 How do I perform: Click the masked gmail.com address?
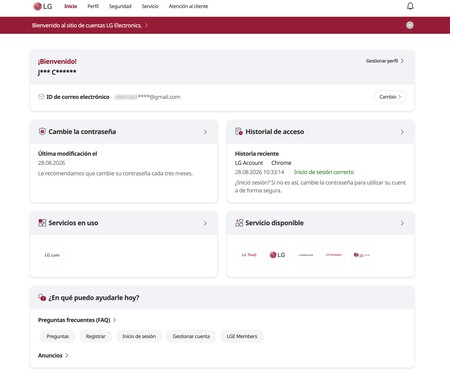click(147, 97)
